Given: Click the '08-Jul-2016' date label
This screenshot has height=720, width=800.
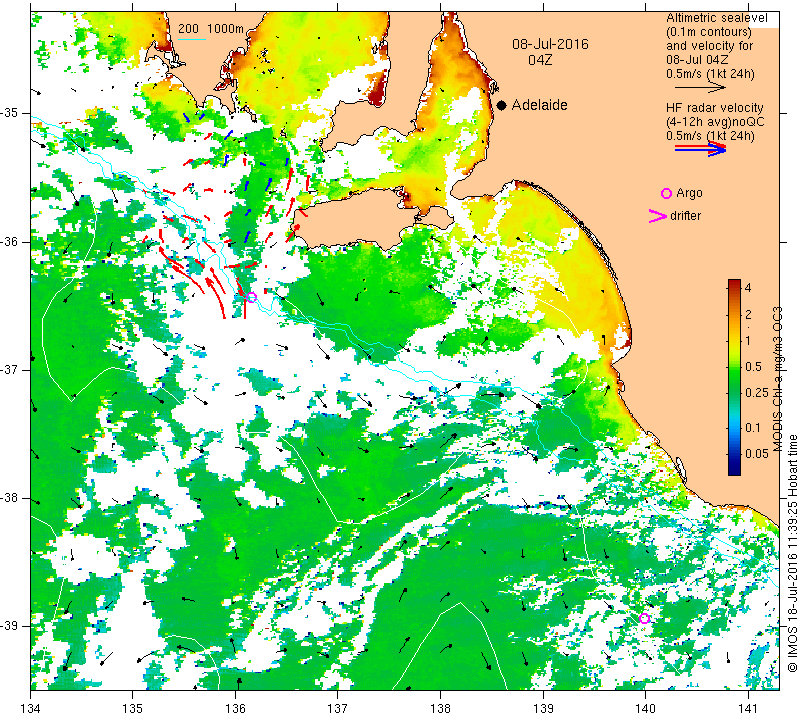Looking at the screenshot, I should coord(550,44).
